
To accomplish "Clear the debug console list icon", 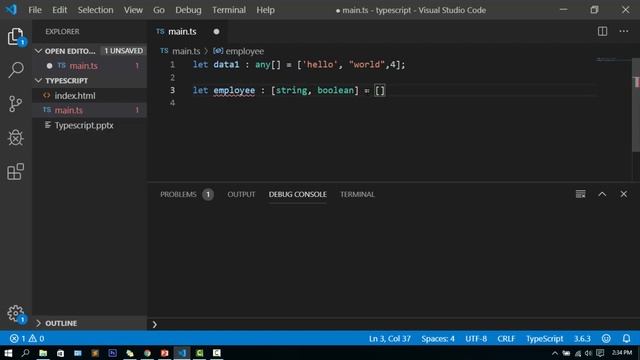I will pos(580,194).
